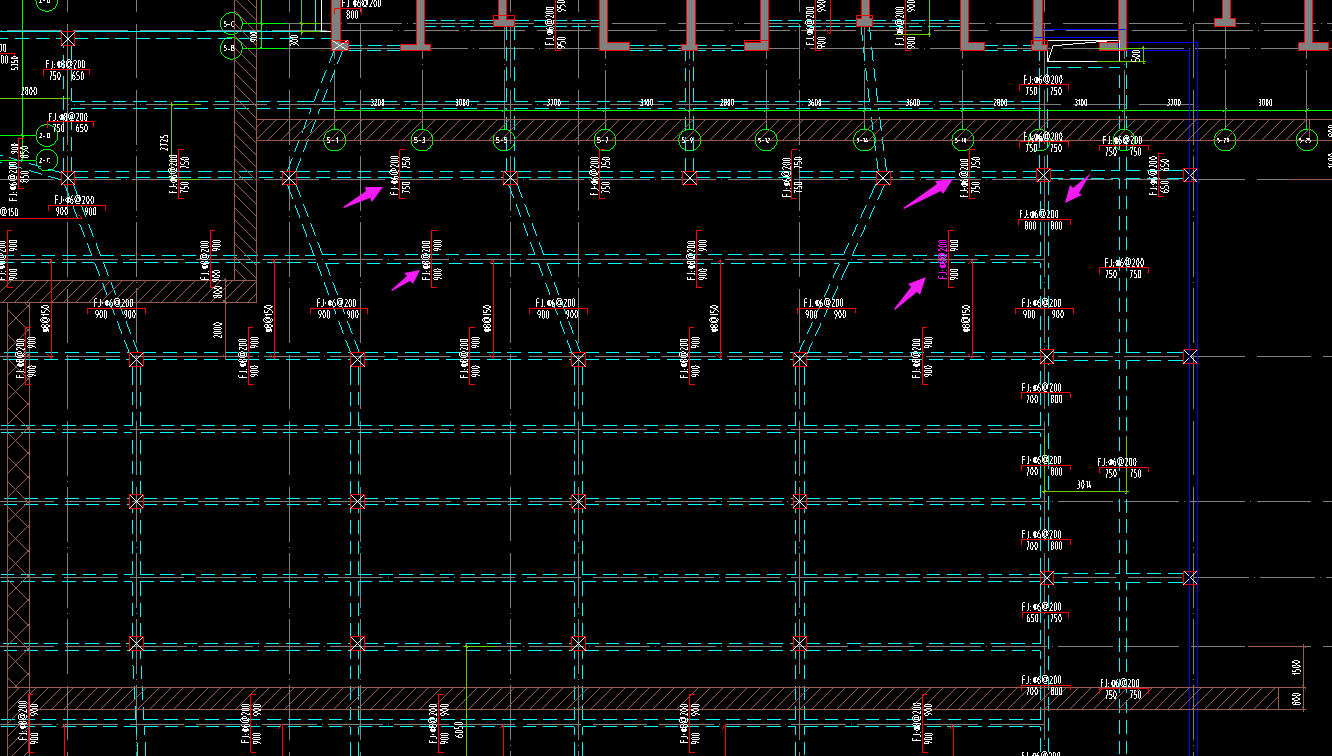Click the 5-5 grid axis bubble
Viewport: 1332px width, 756px height.
pyautogui.click(x=503, y=140)
